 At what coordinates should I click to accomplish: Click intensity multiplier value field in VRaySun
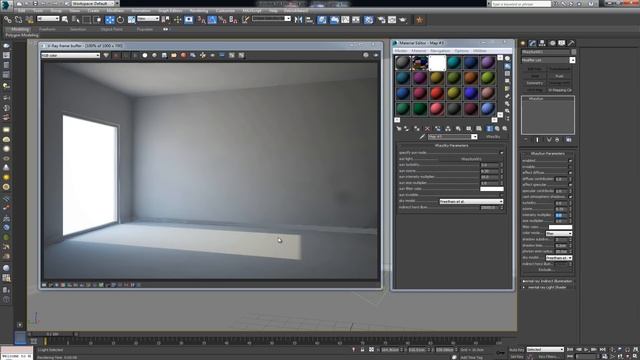tap(560, 215)
